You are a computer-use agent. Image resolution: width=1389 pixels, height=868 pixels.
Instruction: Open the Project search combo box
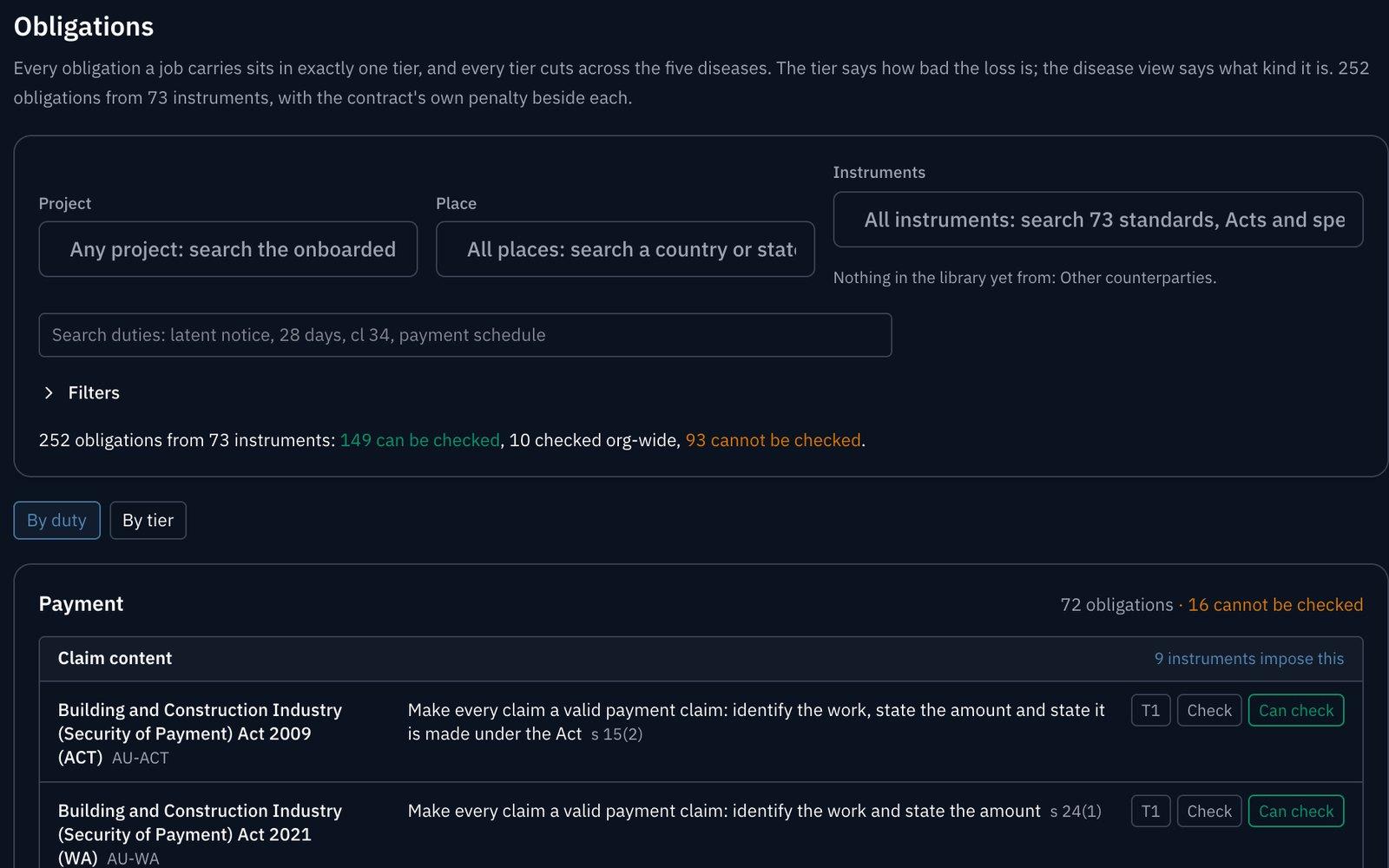(x=228, y=249)
